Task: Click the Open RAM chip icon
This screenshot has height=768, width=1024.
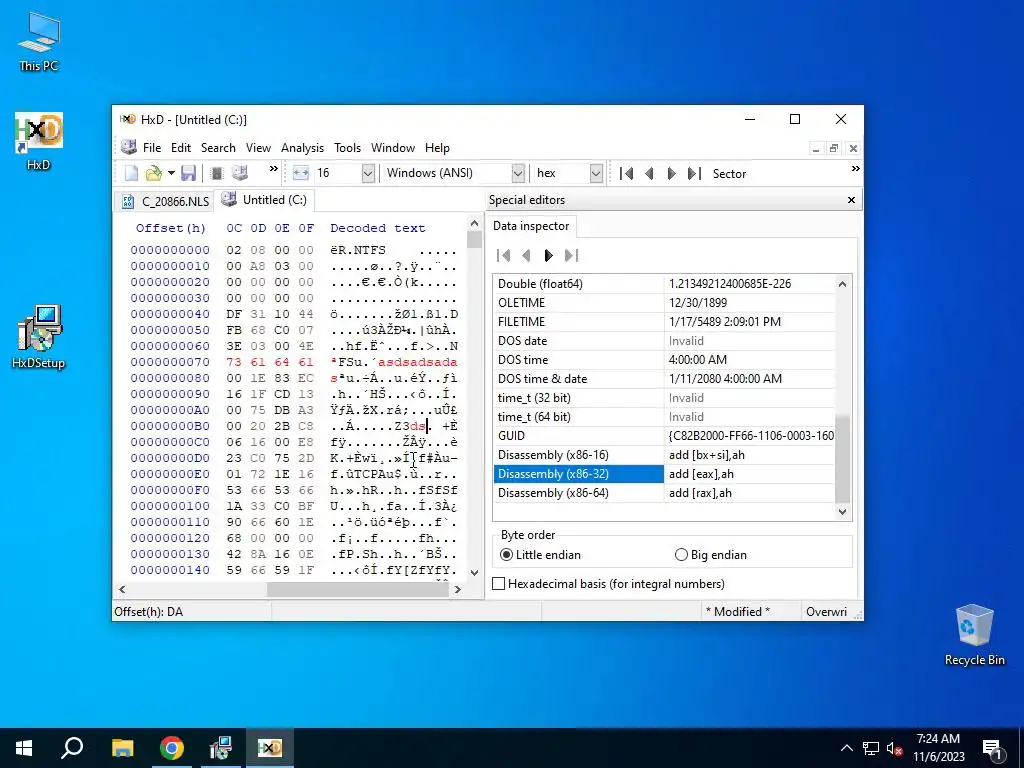Action: click(217, 173)
